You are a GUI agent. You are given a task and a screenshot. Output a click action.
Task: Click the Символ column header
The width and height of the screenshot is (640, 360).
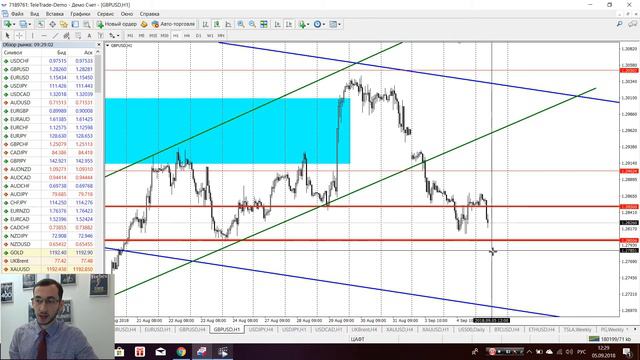point(13,53)
